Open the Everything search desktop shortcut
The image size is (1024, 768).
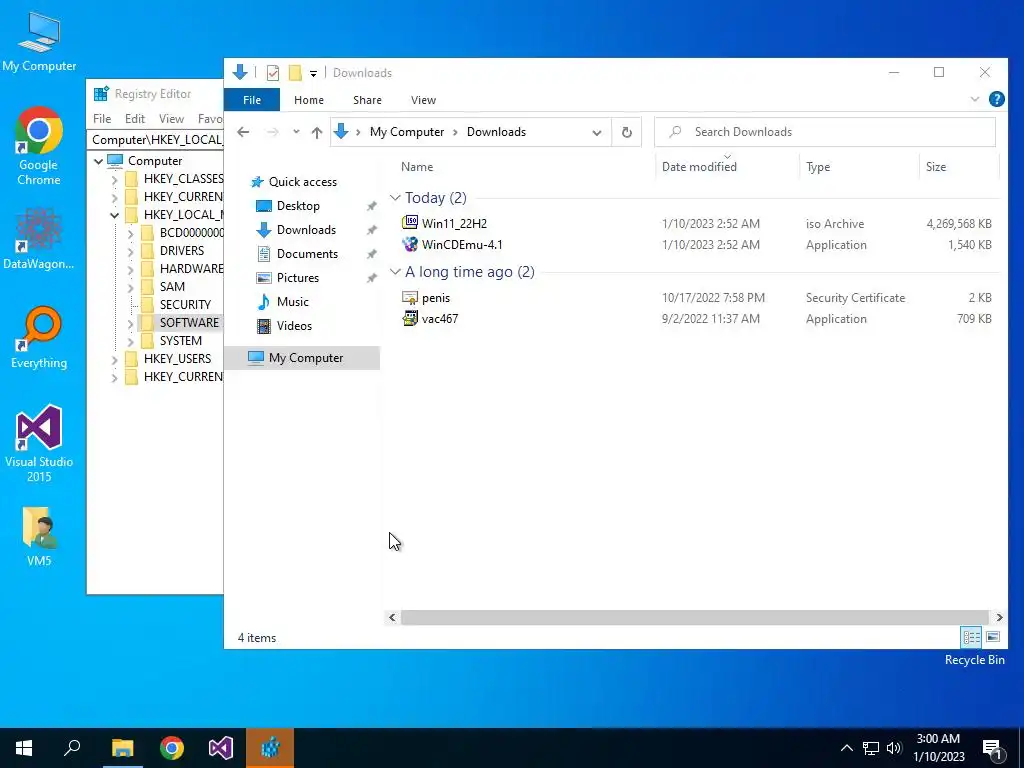[x=39, y=338]
